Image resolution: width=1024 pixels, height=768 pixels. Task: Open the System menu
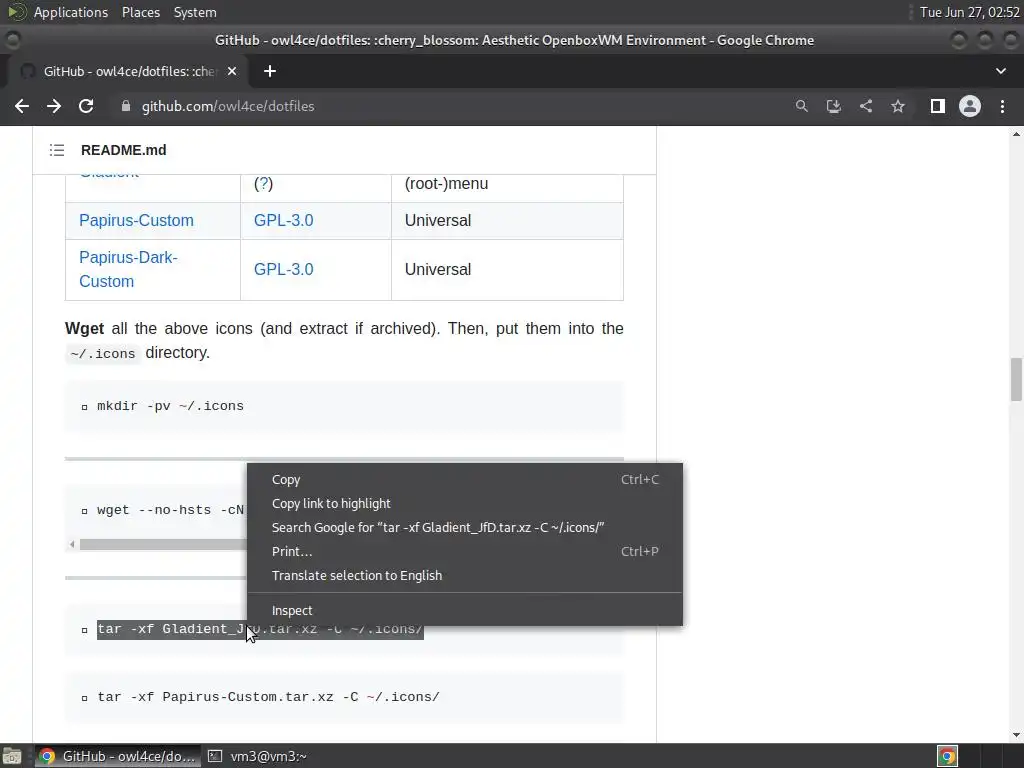click(195, 12)
